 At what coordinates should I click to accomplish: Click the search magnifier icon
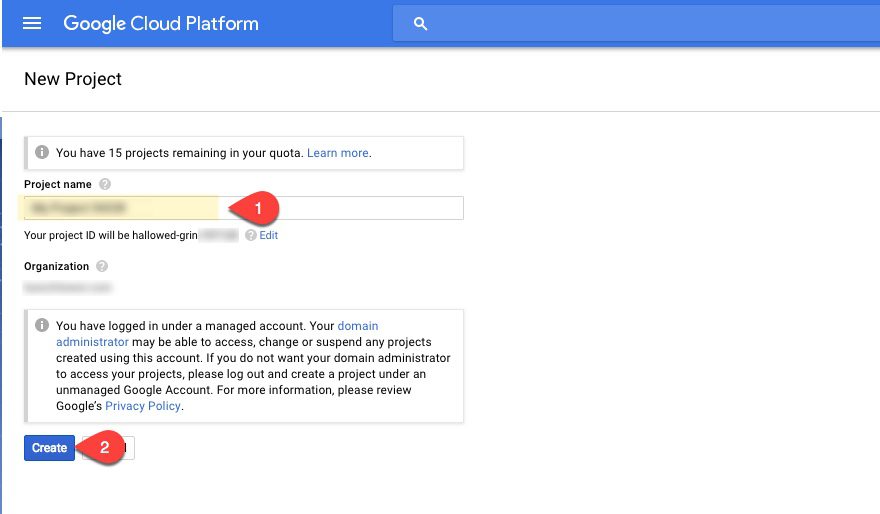pos(420,24)
